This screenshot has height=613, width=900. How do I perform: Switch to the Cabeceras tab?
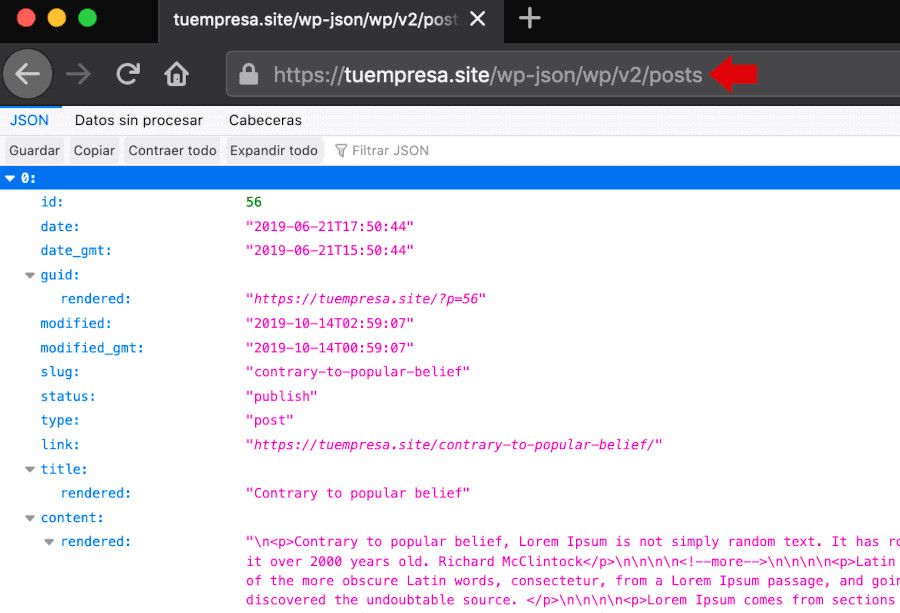point(265,120)
